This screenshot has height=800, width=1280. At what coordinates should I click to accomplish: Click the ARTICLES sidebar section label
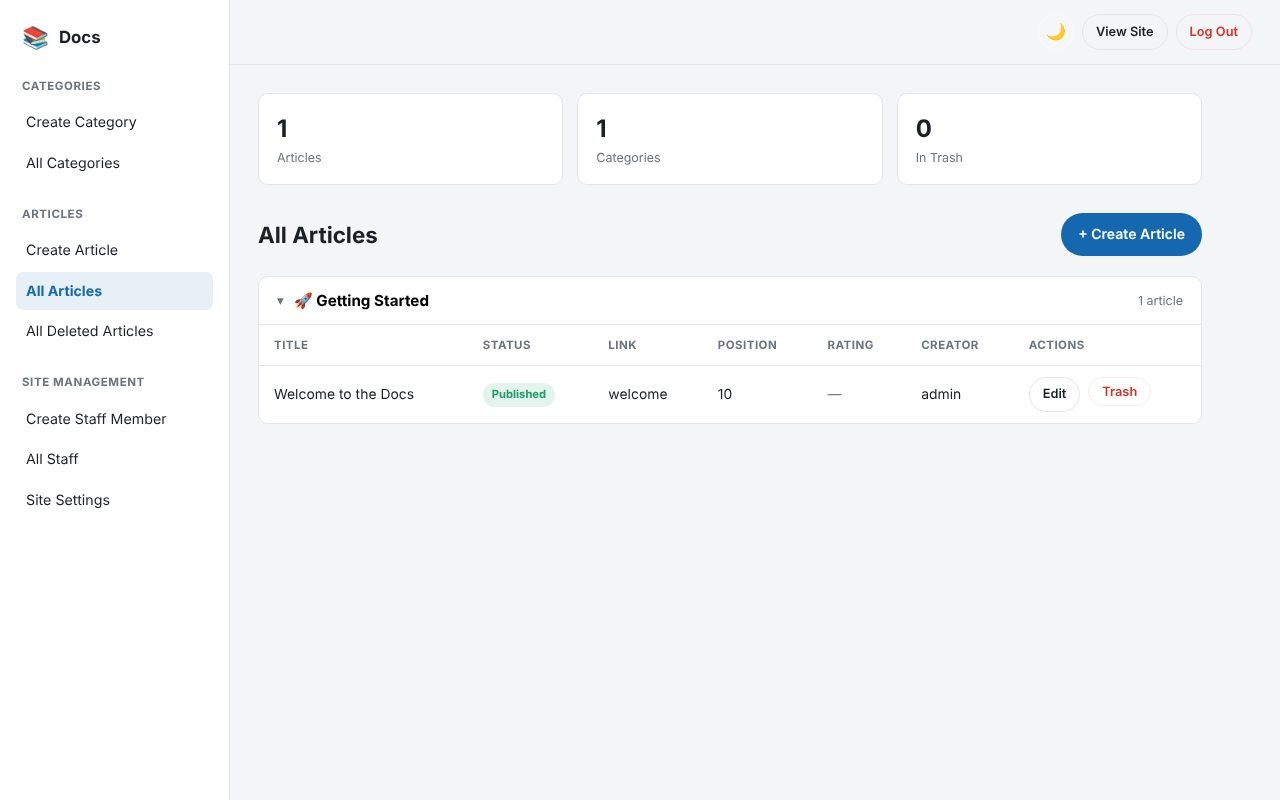[53, 214]
